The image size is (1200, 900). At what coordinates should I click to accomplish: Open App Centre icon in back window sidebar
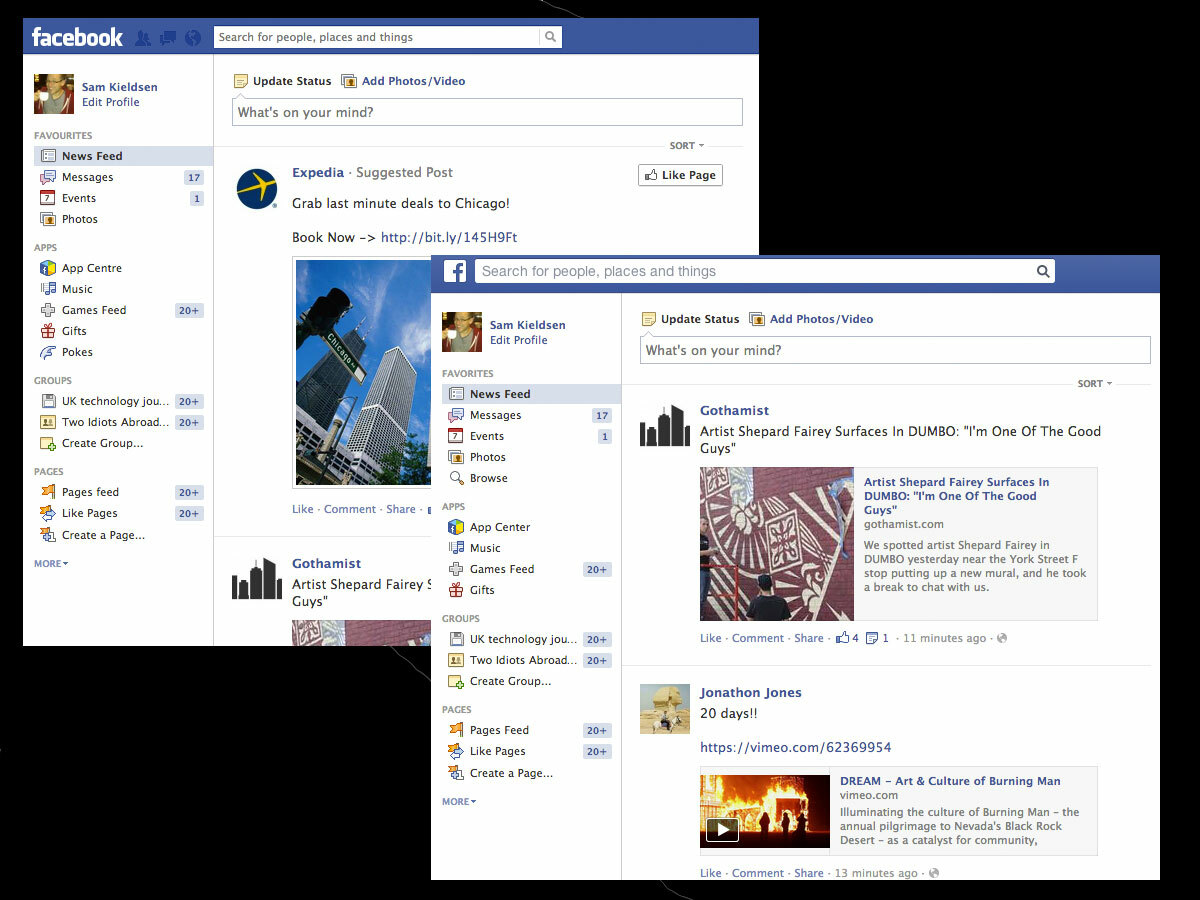click(48, 268)
